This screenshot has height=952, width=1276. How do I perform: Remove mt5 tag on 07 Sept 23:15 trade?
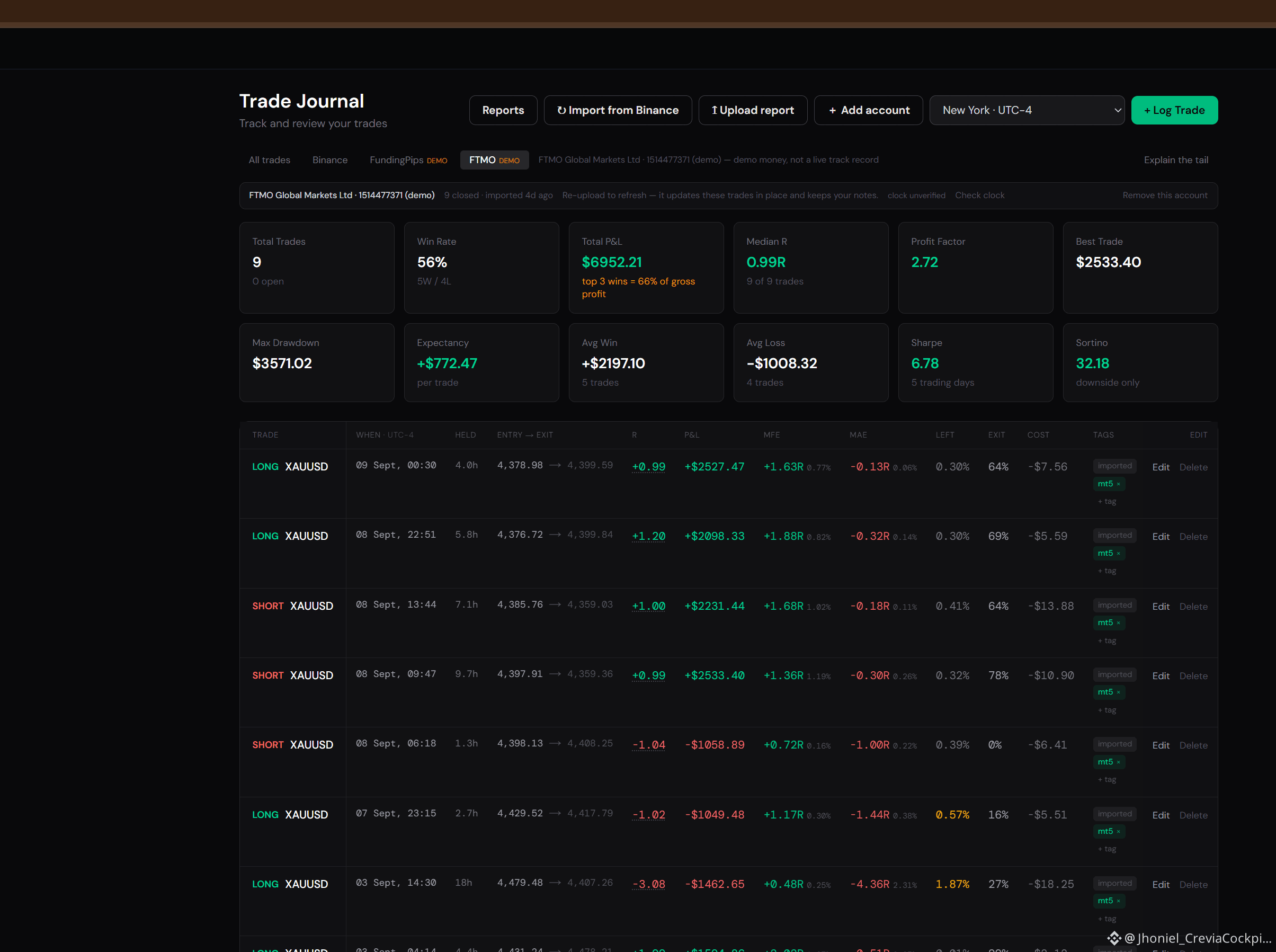(x=1118, y=832)
